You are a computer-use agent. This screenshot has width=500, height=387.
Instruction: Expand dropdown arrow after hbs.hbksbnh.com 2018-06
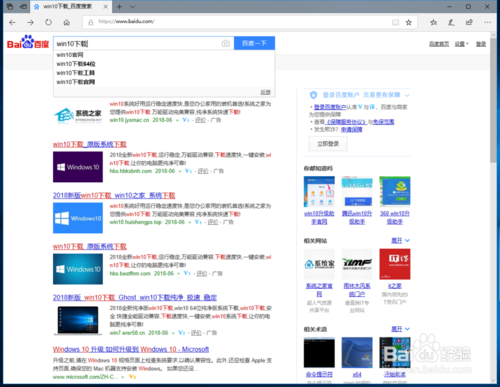[x=179, y=171]
